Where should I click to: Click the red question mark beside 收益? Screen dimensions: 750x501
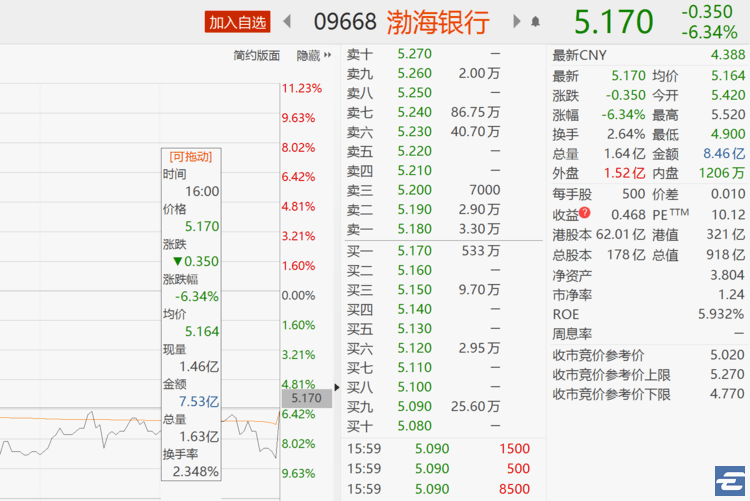(x=585, y=212)
